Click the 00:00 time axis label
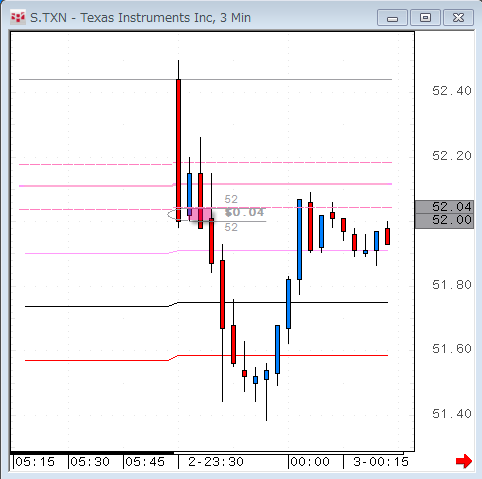The width and height of the screenshot is (482, 479). (x=310, y=462)
